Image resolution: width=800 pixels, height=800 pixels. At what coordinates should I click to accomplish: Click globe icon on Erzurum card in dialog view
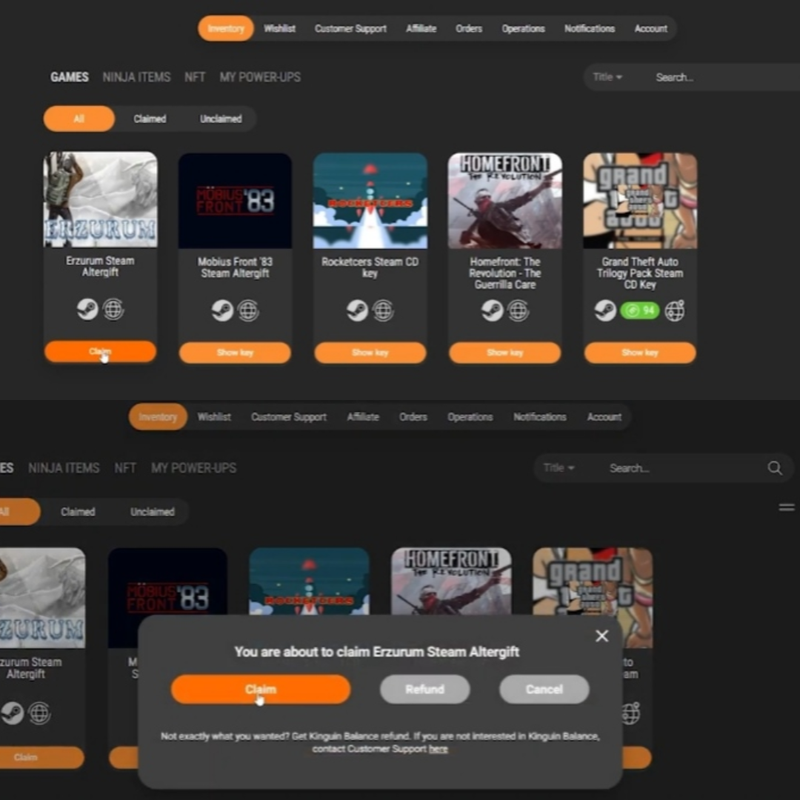click(x=39, y=713)
